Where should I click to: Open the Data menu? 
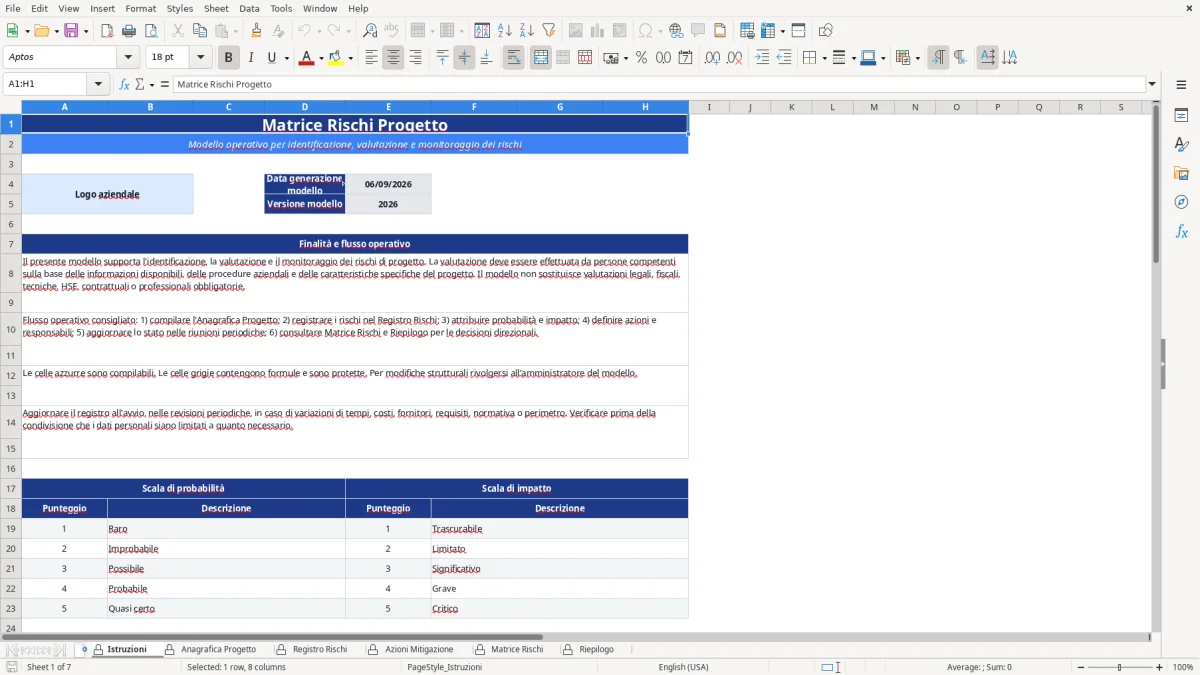click(x=249, y=8)
